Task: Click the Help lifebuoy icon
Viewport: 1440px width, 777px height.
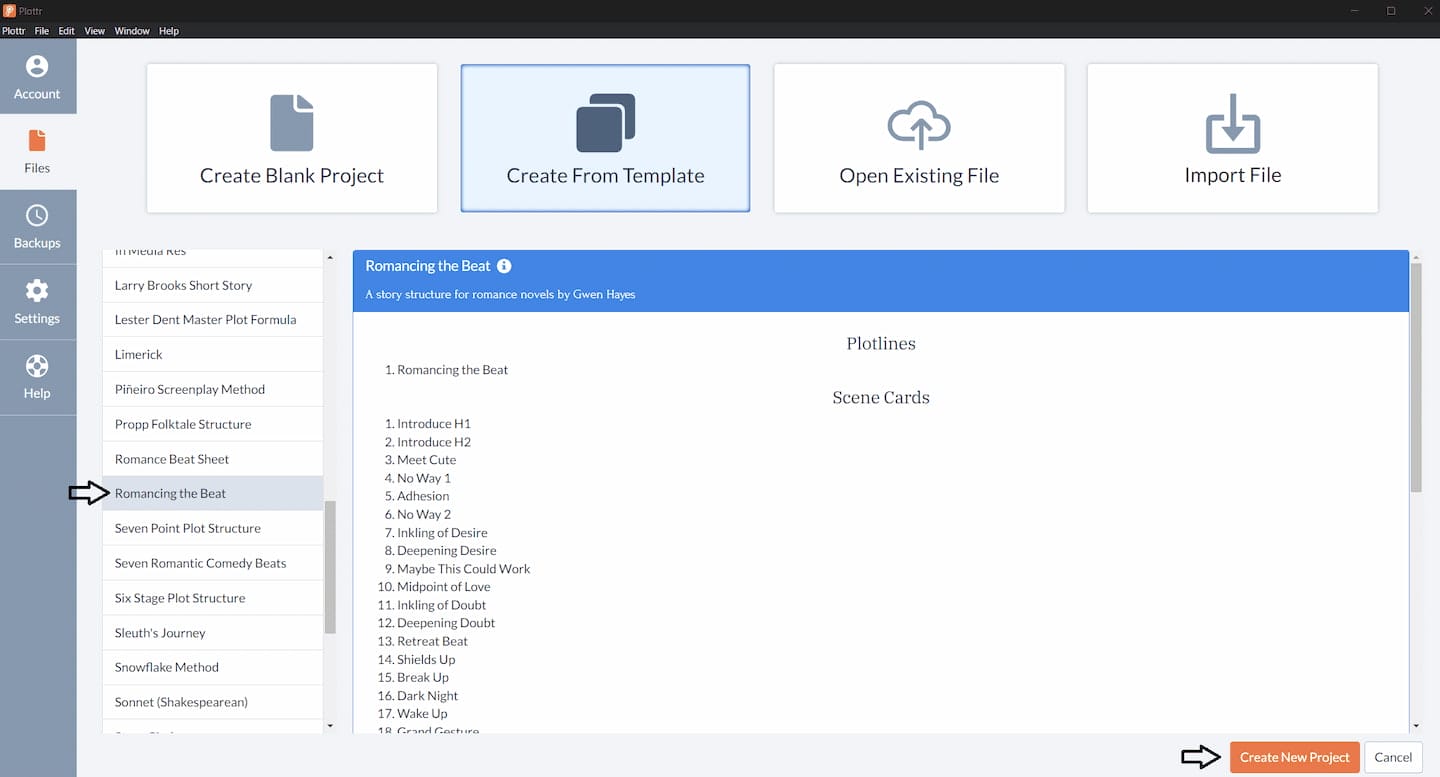Action: coord(37,366)
